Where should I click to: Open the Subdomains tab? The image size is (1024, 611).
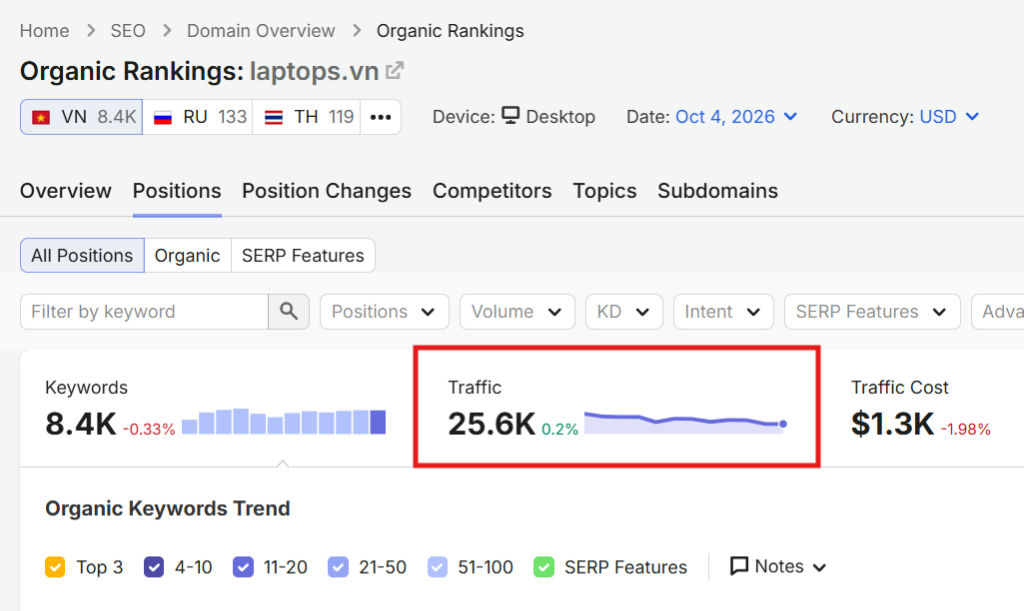click(718, 191)
